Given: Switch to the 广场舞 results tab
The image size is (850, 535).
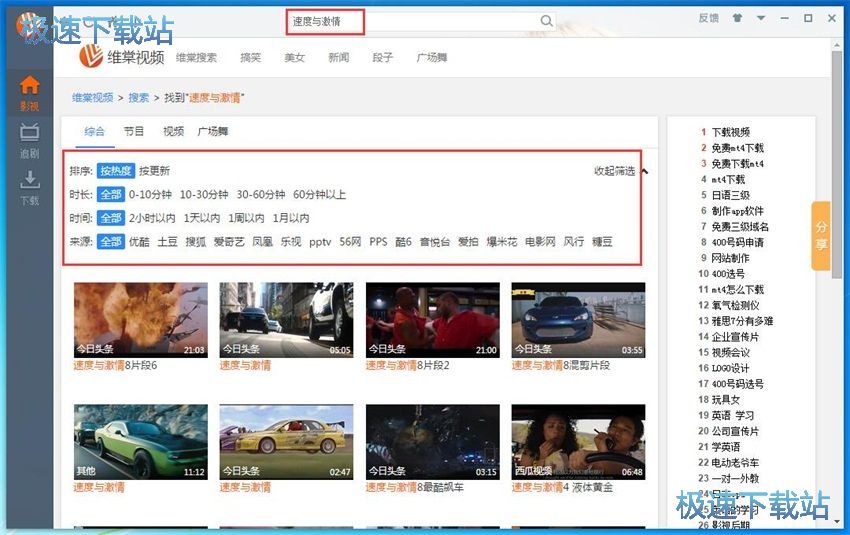Looking at the screenshot, I should tap(212, 131).
